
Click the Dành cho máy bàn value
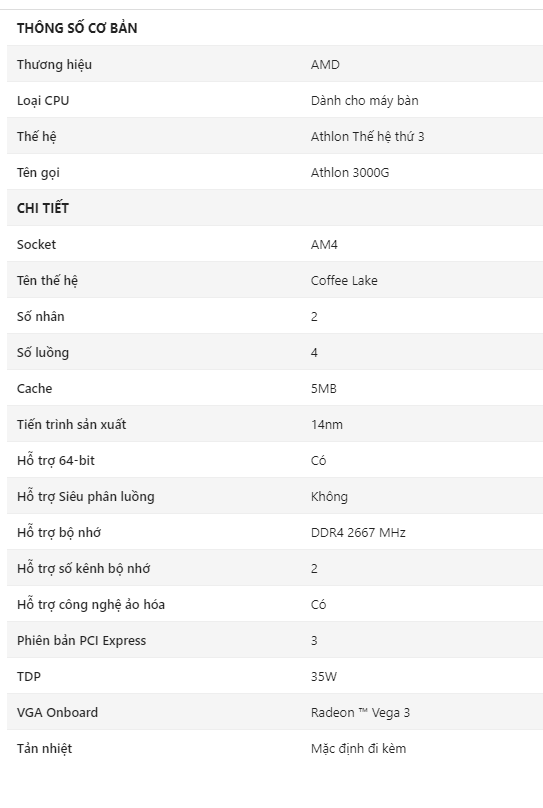coord(364,100)
